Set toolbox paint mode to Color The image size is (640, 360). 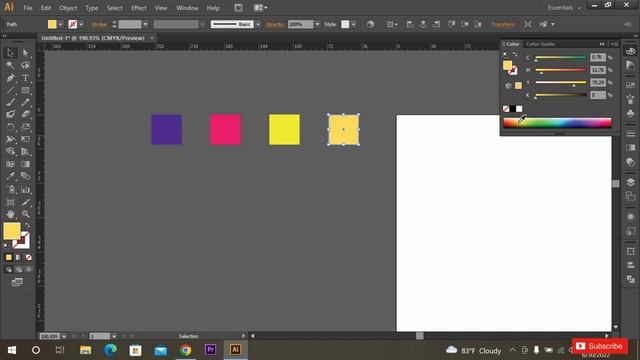tap(9, 257)
